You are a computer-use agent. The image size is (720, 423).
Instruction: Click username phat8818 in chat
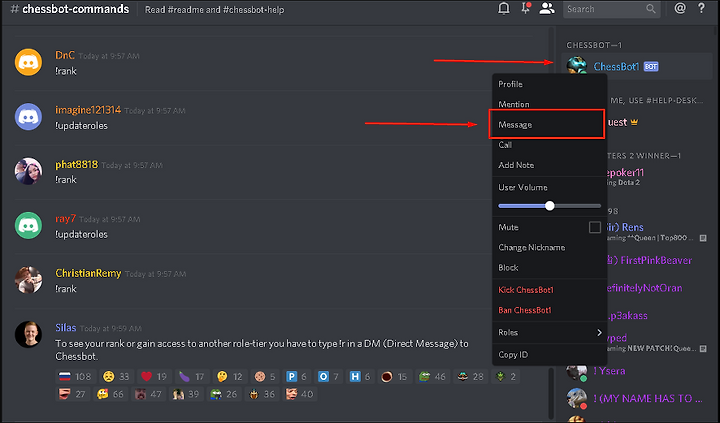(x=76, y=164)
